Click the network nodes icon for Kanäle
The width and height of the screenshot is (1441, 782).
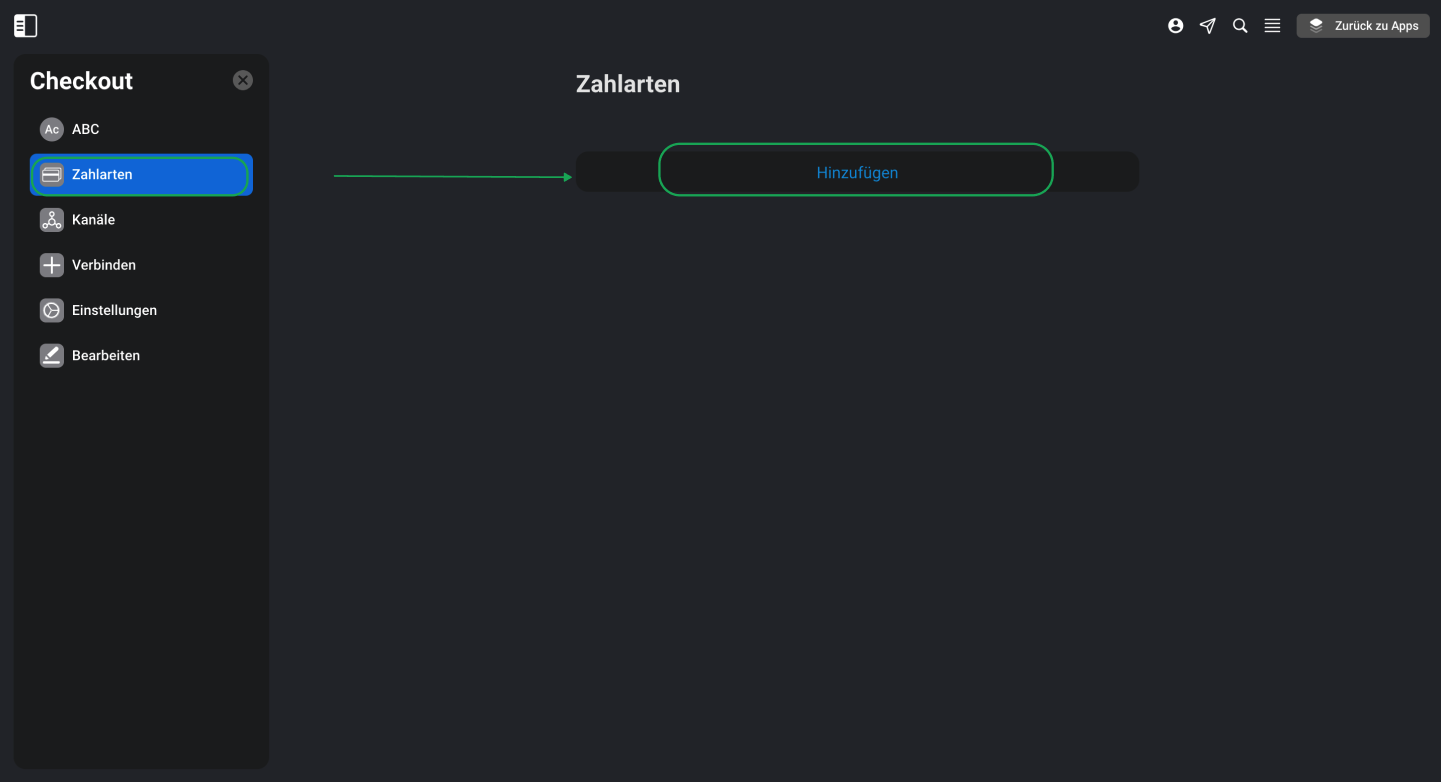coord(52,220)
